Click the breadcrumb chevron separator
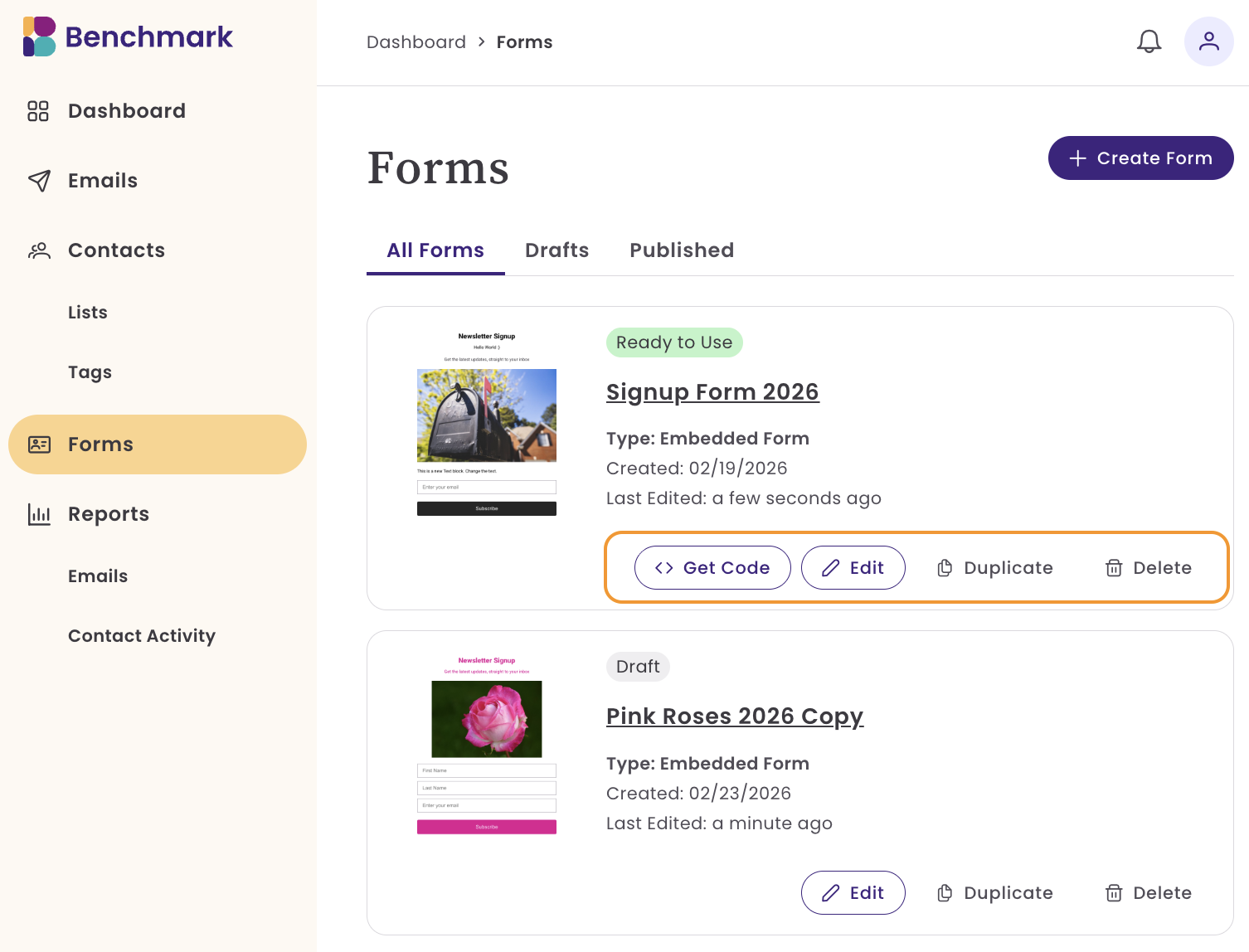Image resolution: width=1249 pixels, height=952 pixels. tap(481, 42)
